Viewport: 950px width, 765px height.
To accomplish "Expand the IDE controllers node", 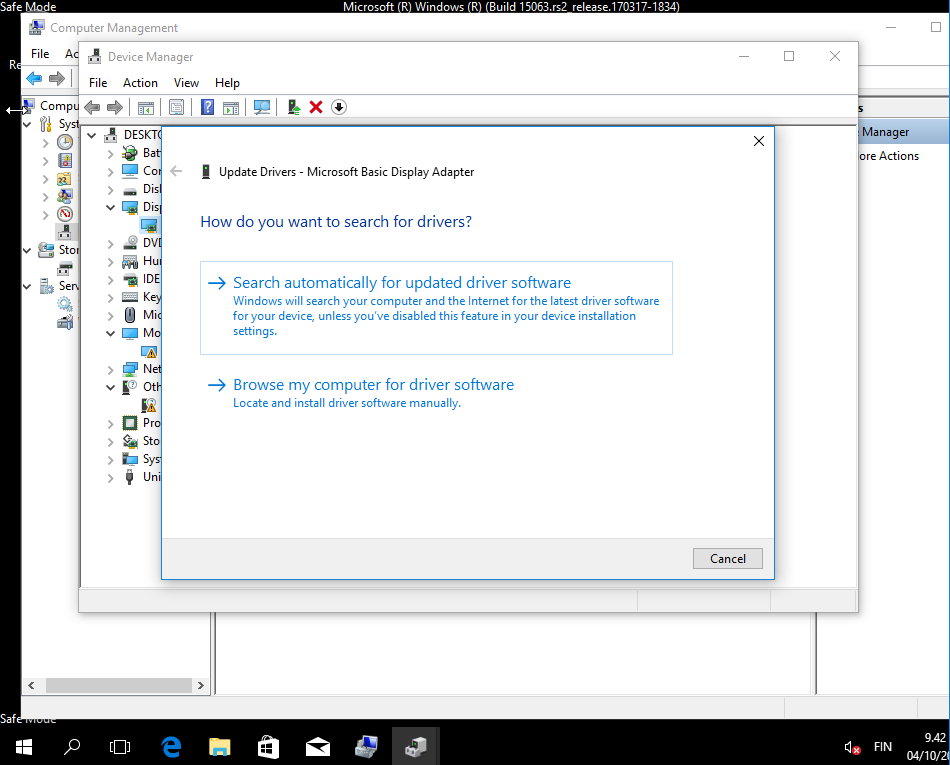I will (x=110, y=279).
